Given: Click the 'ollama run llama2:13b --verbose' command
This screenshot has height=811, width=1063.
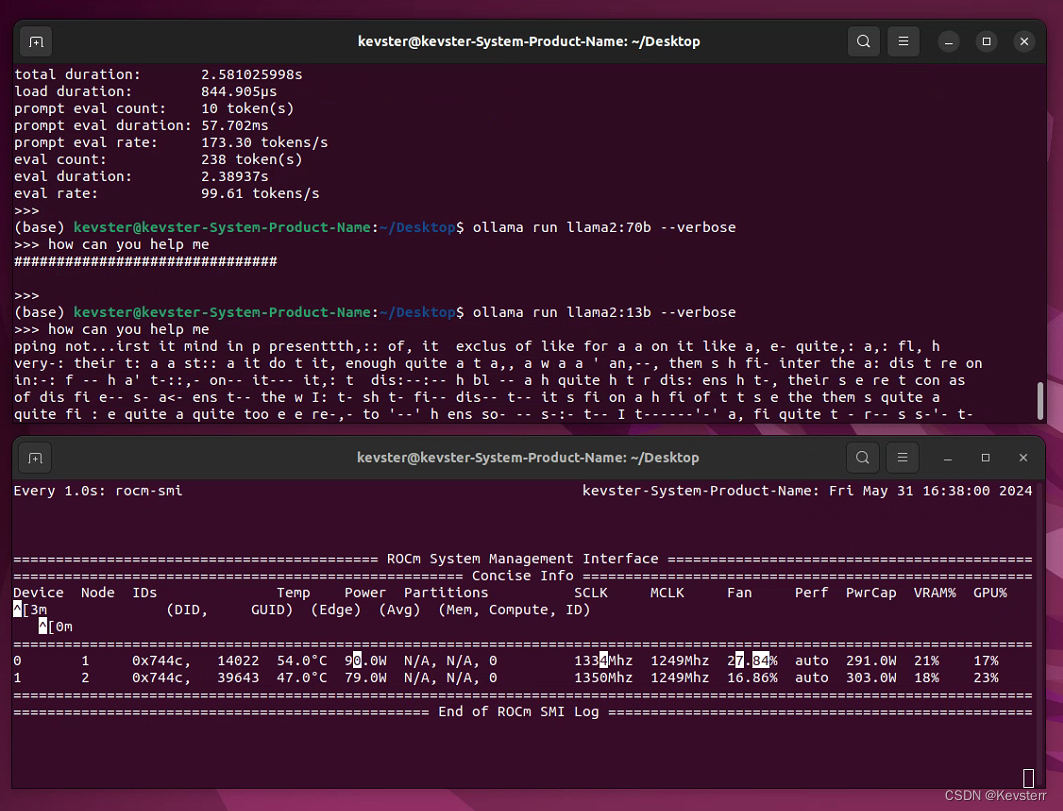Looking at the screenshot, I should tap(604, 312).
